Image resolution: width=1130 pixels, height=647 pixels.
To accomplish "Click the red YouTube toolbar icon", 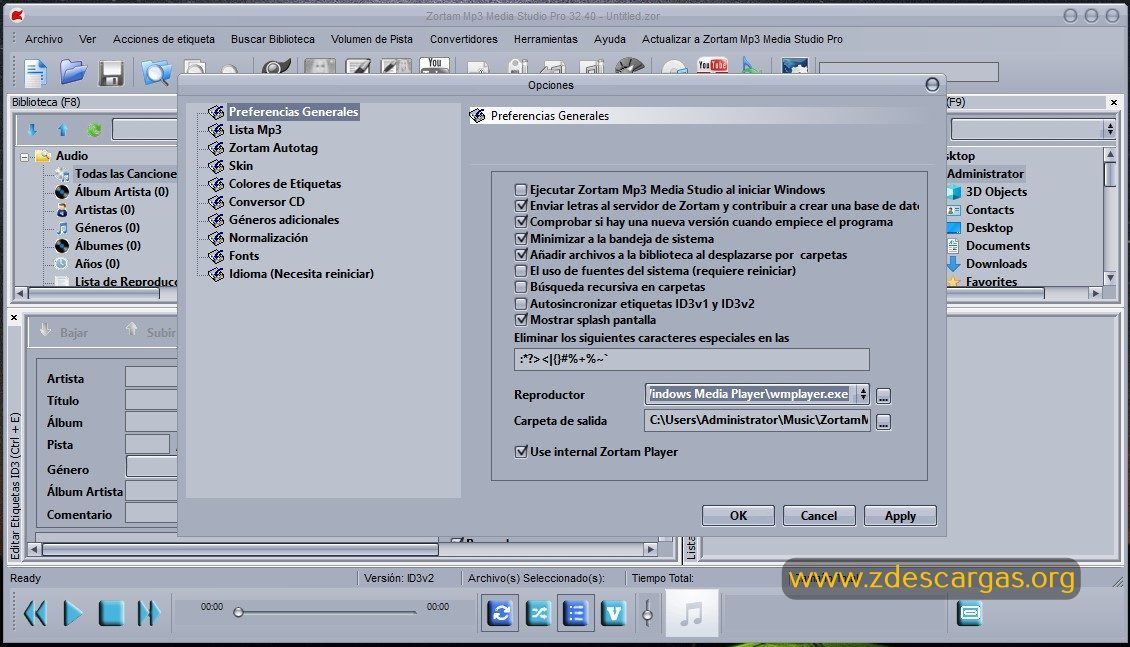I will pyautogui.click(x=712, y=66).
